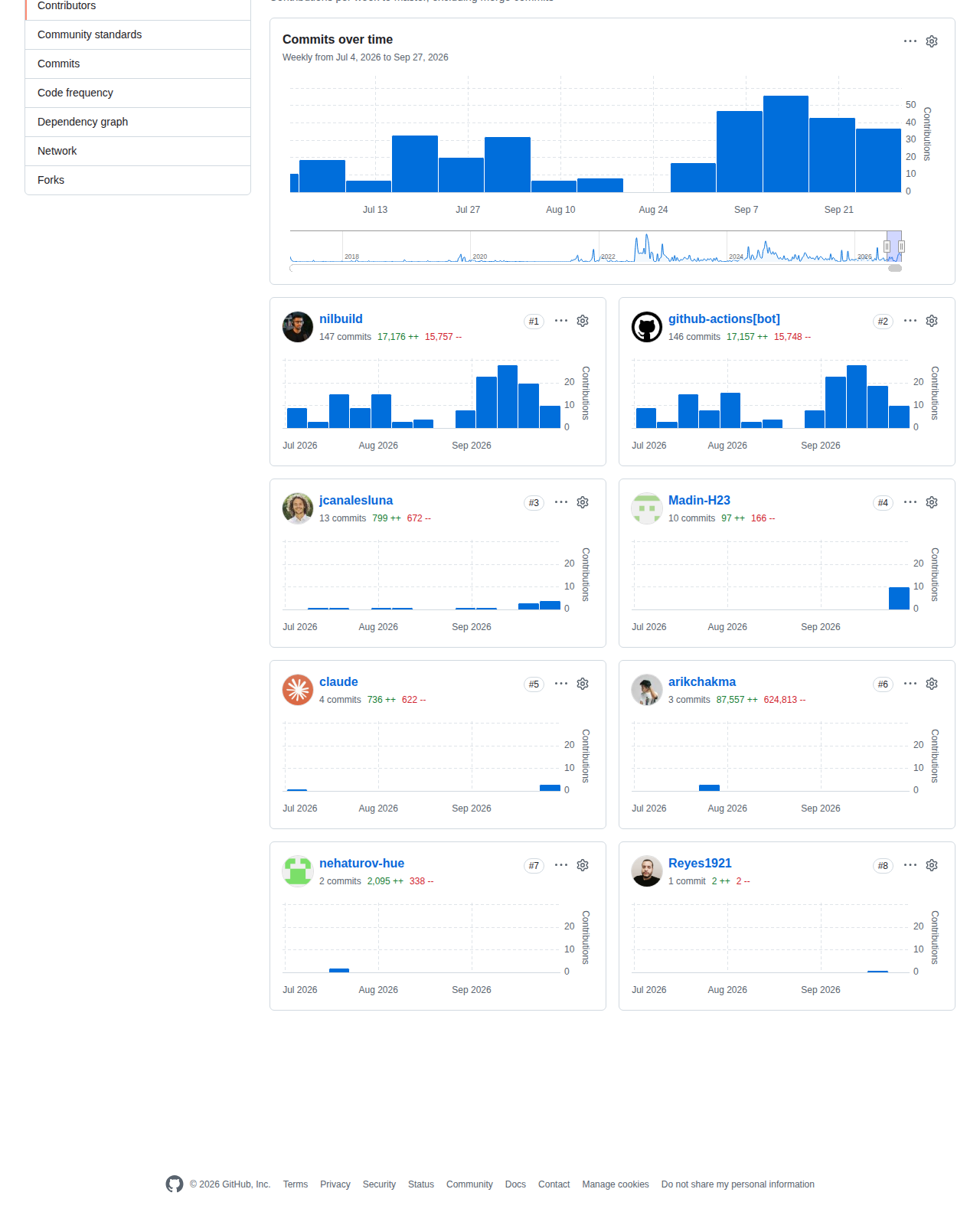Click gear icon on Madin-H23 card

click(932, 502)
